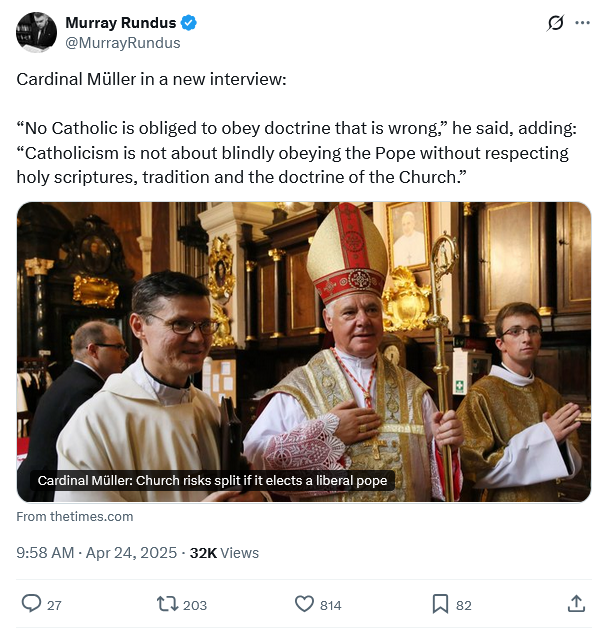
Task: Click the reply speech bubble icon
Action: [x=31, y=604]
